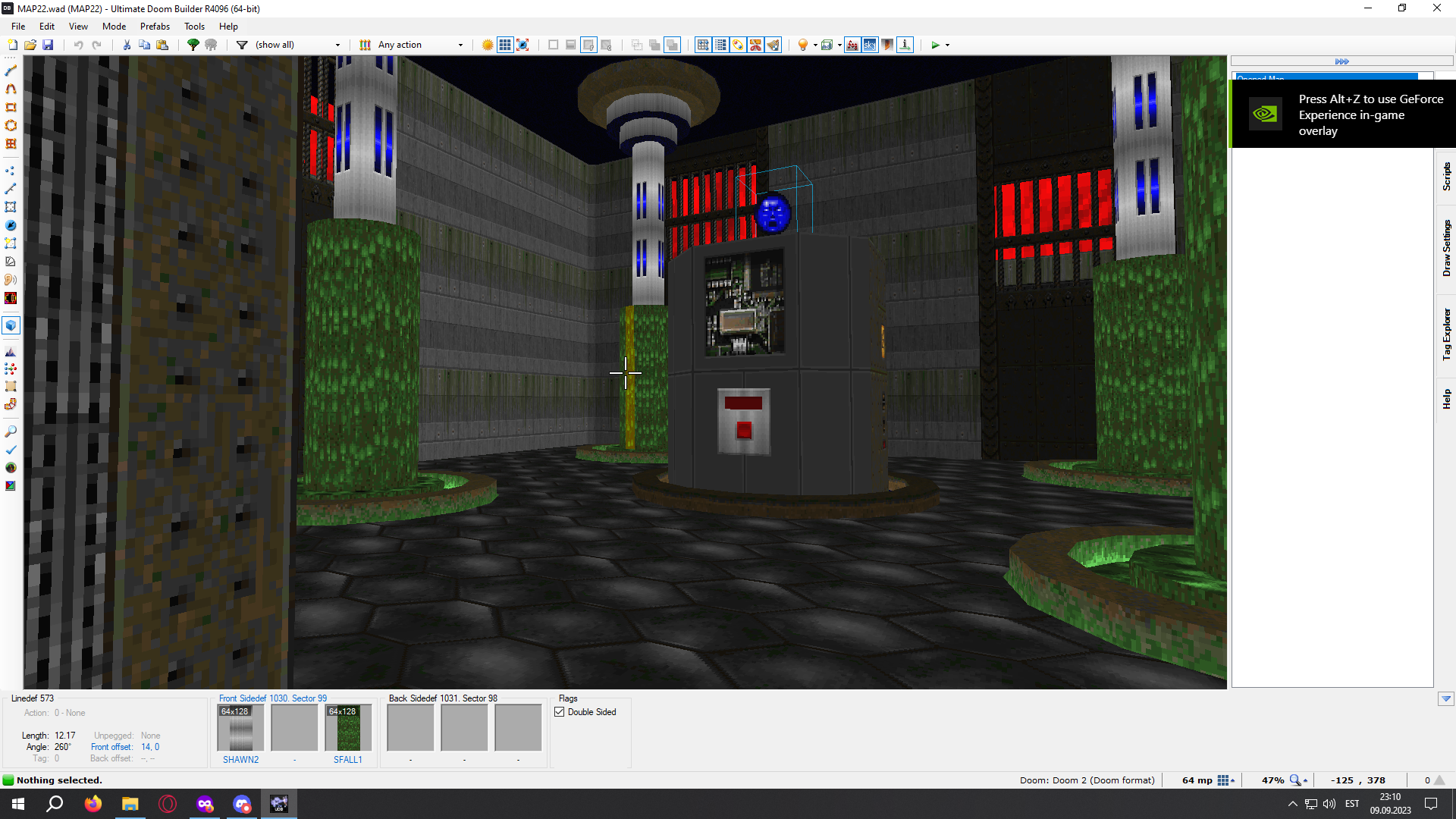Open the model rendering dropdown arrow
Viewport: 1456px width, 819px height.
coord(839,45)
